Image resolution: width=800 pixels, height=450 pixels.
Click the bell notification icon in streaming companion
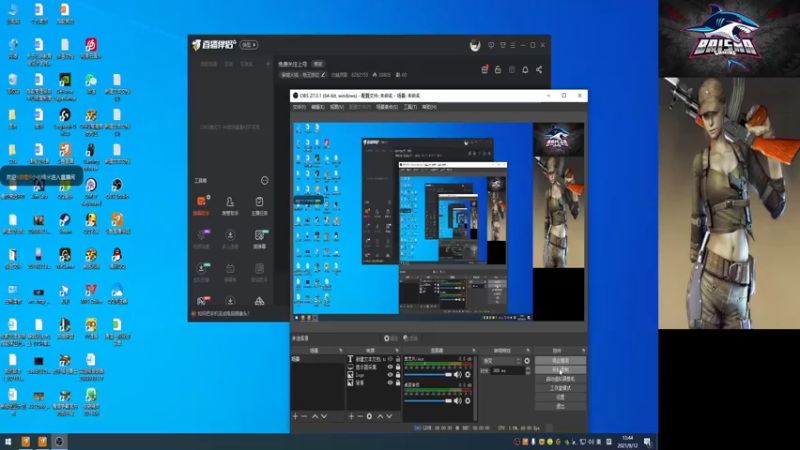click(525, 70)
